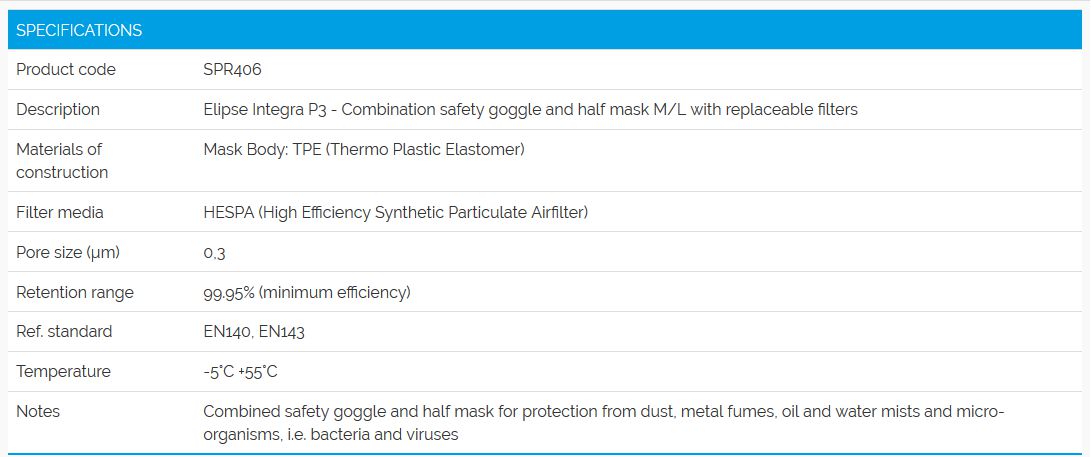Screen dimensions: 1091x457
Task: Click the -5°C +55°C temperature value
Action: click(240, 372)
